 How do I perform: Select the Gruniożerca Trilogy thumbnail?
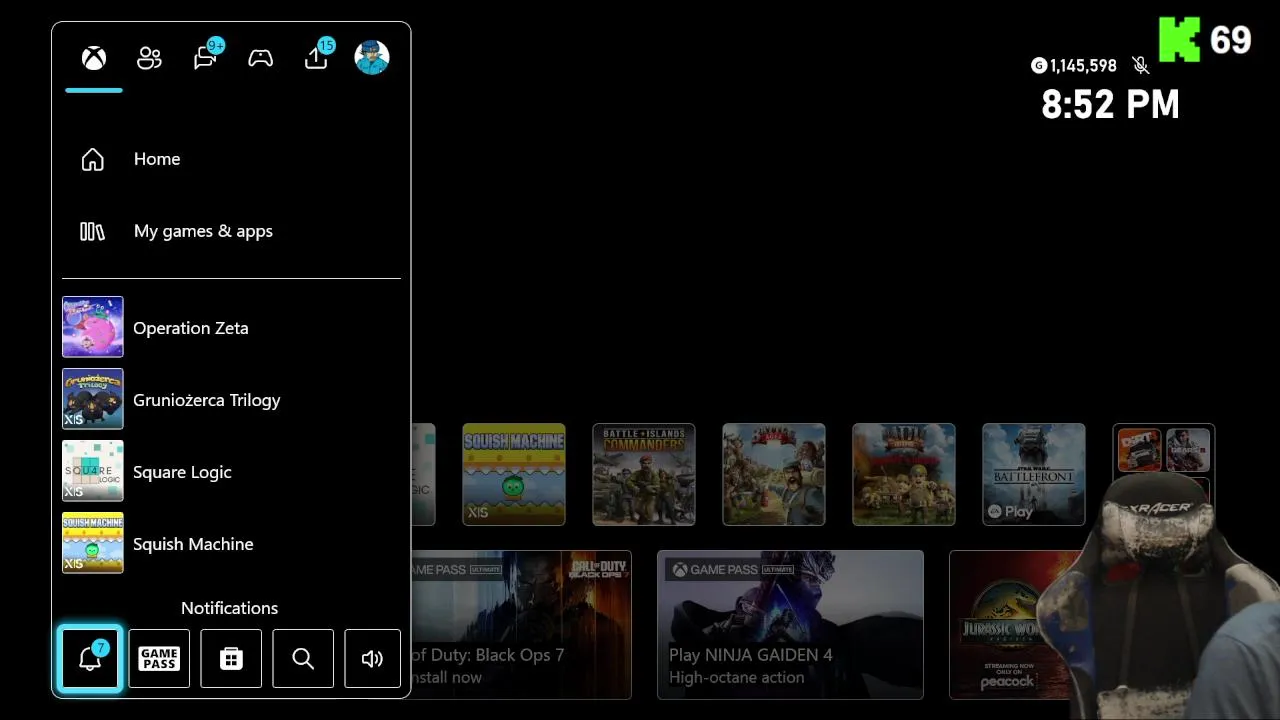(93, 399)
